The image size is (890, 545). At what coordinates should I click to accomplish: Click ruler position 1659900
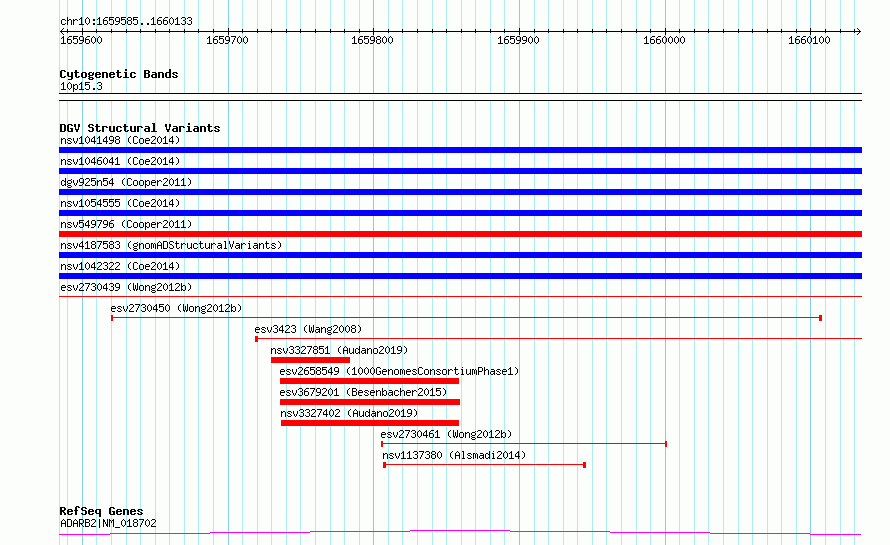[518, 40]
